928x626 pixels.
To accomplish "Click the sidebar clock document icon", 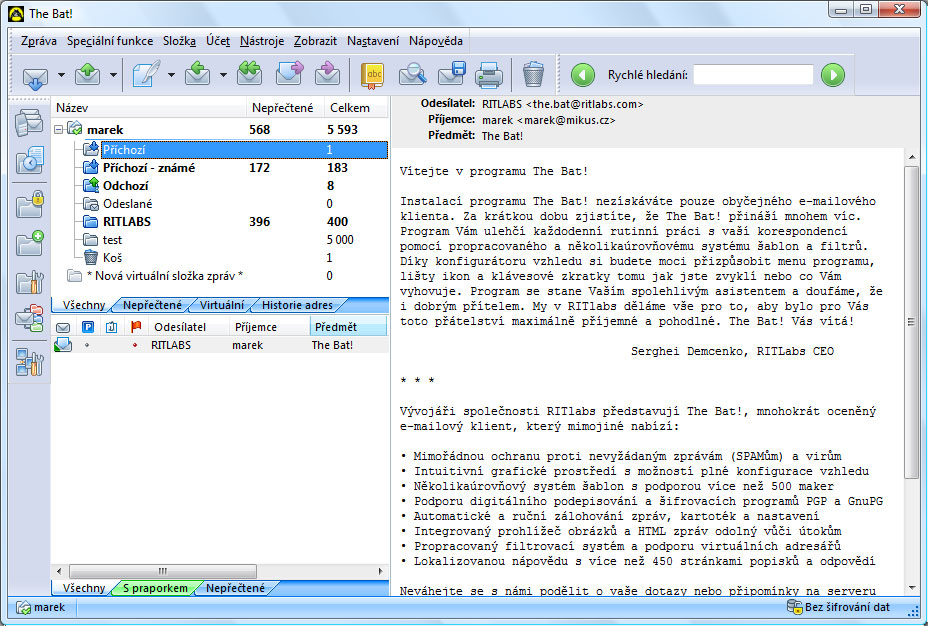I will coord(30,160).
